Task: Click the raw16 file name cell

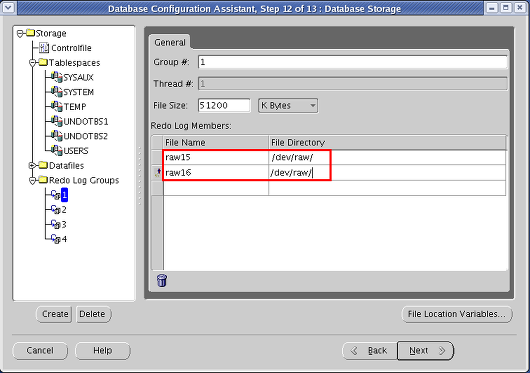Action: (216, 173)
